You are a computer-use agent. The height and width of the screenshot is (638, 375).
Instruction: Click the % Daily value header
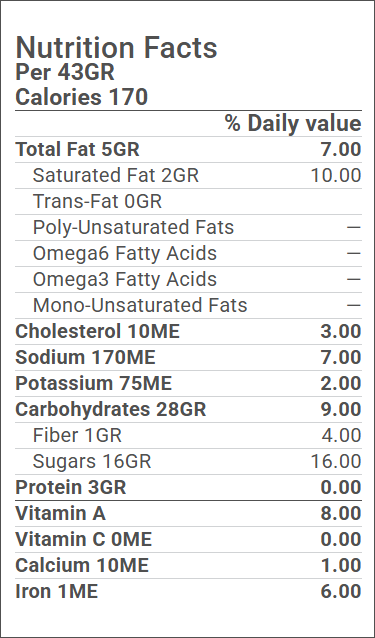pyautogui.click(x=293, y=123)
